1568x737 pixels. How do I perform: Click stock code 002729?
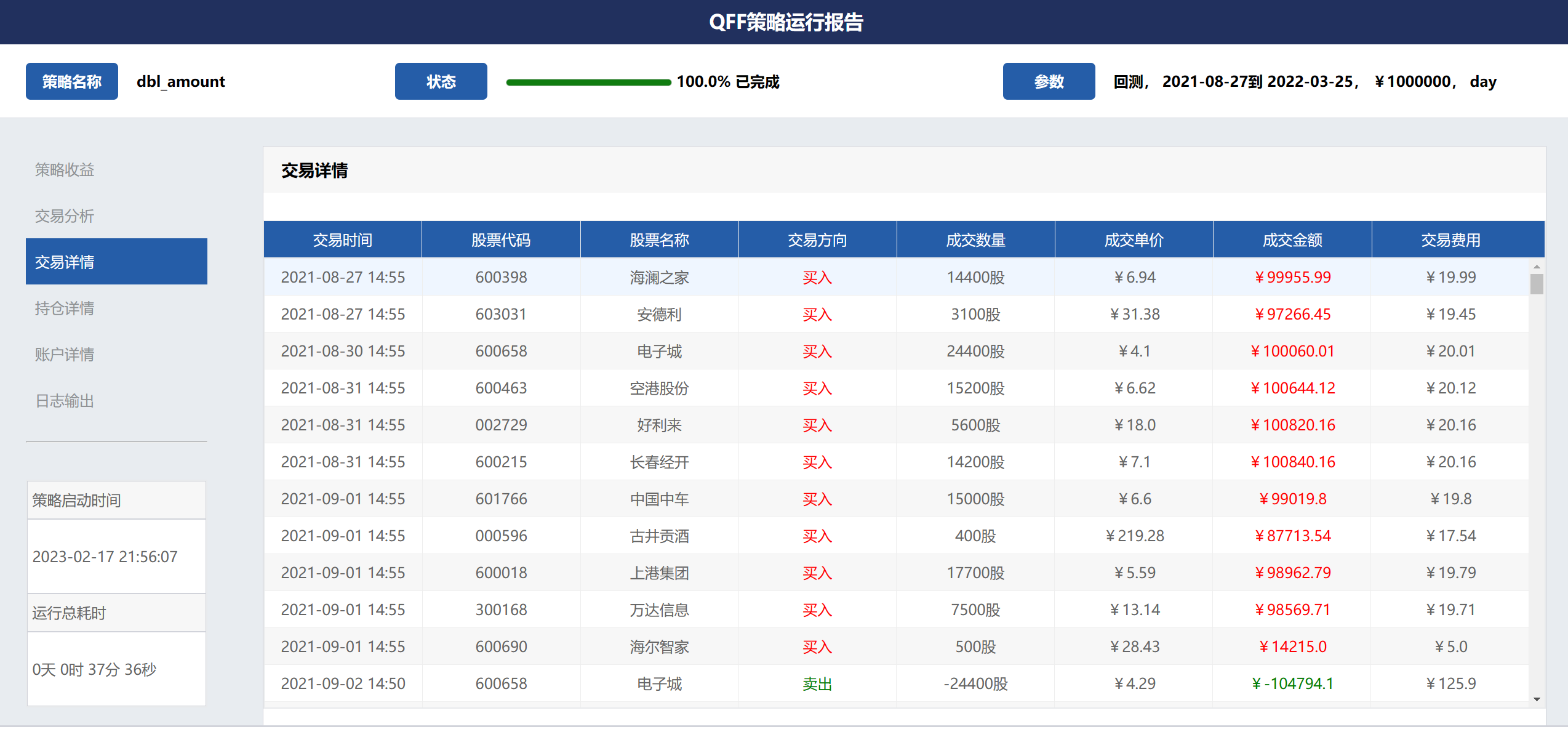click(x=501, y=425)
